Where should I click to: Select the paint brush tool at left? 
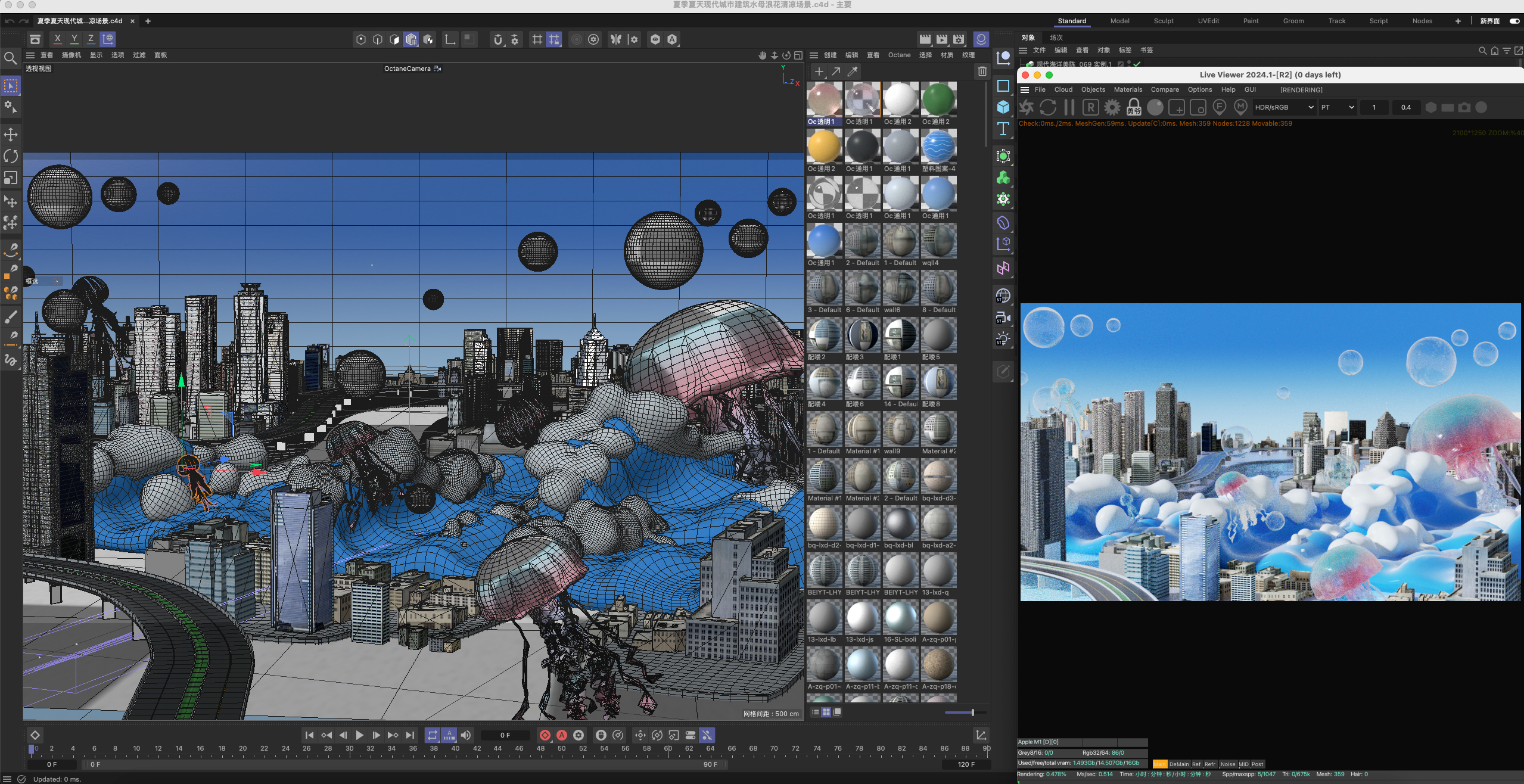tap(11, 317)
